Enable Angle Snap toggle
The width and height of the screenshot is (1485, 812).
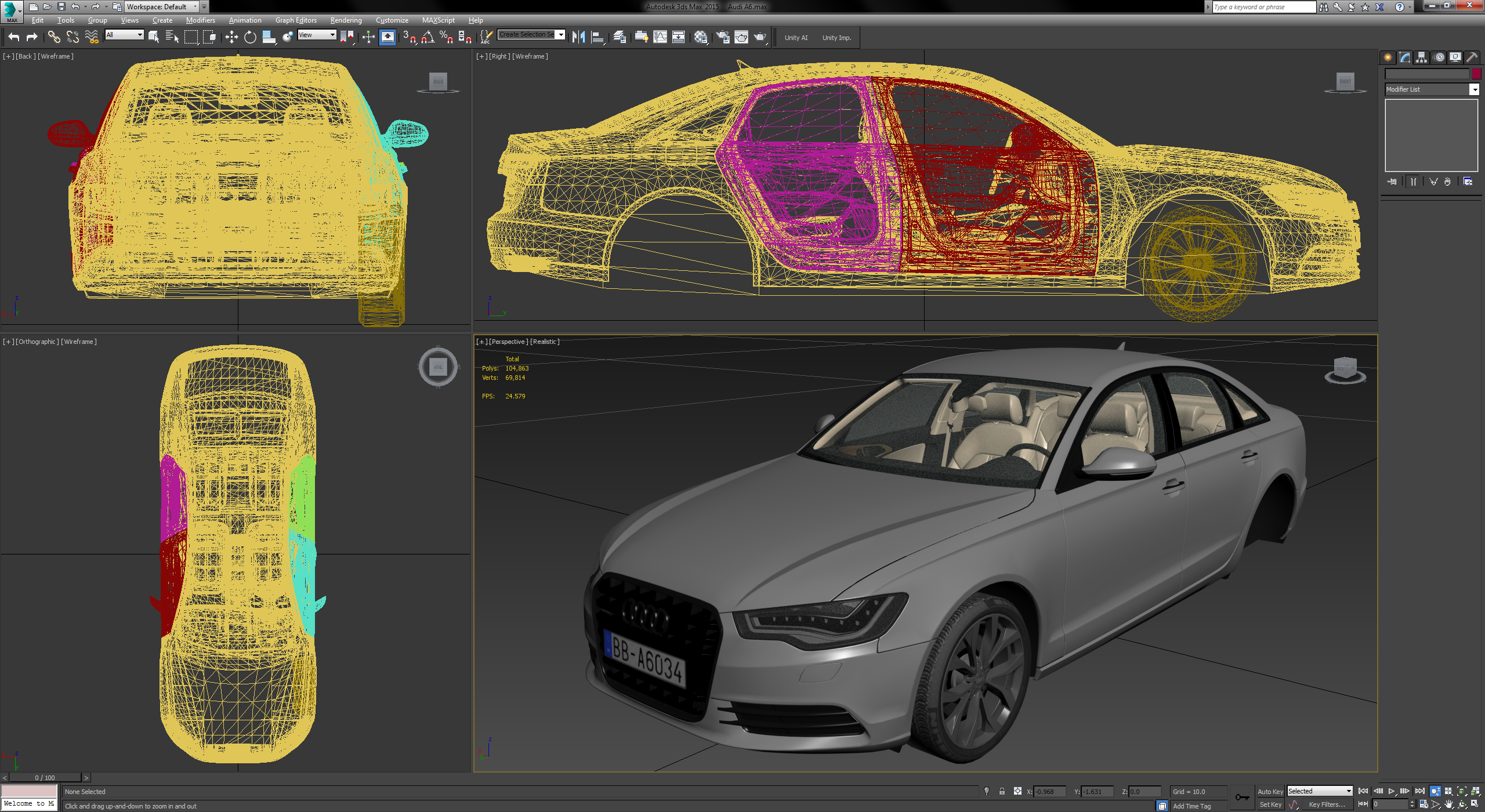[428, 37]
